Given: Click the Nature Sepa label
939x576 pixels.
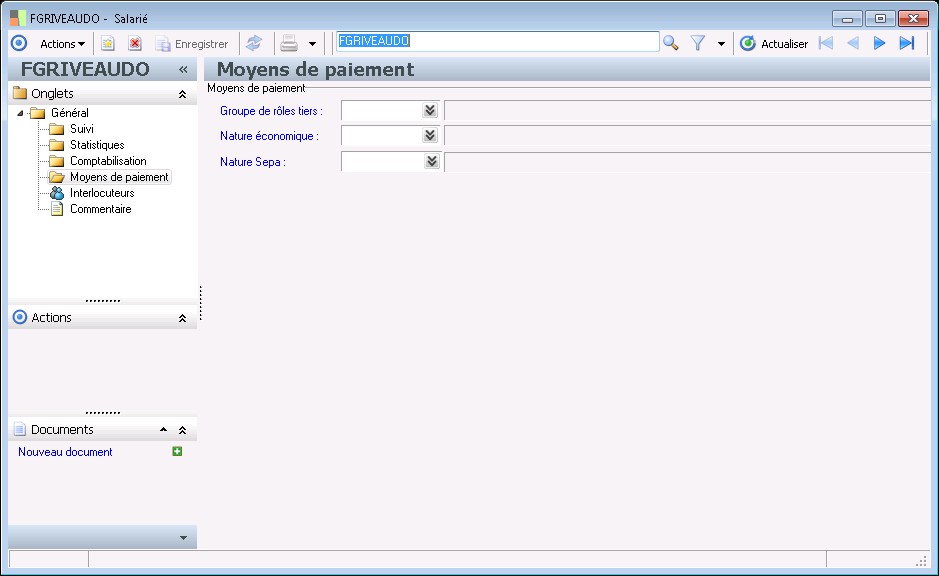Looking at the screenshot, I should click(x=253, y=162).
